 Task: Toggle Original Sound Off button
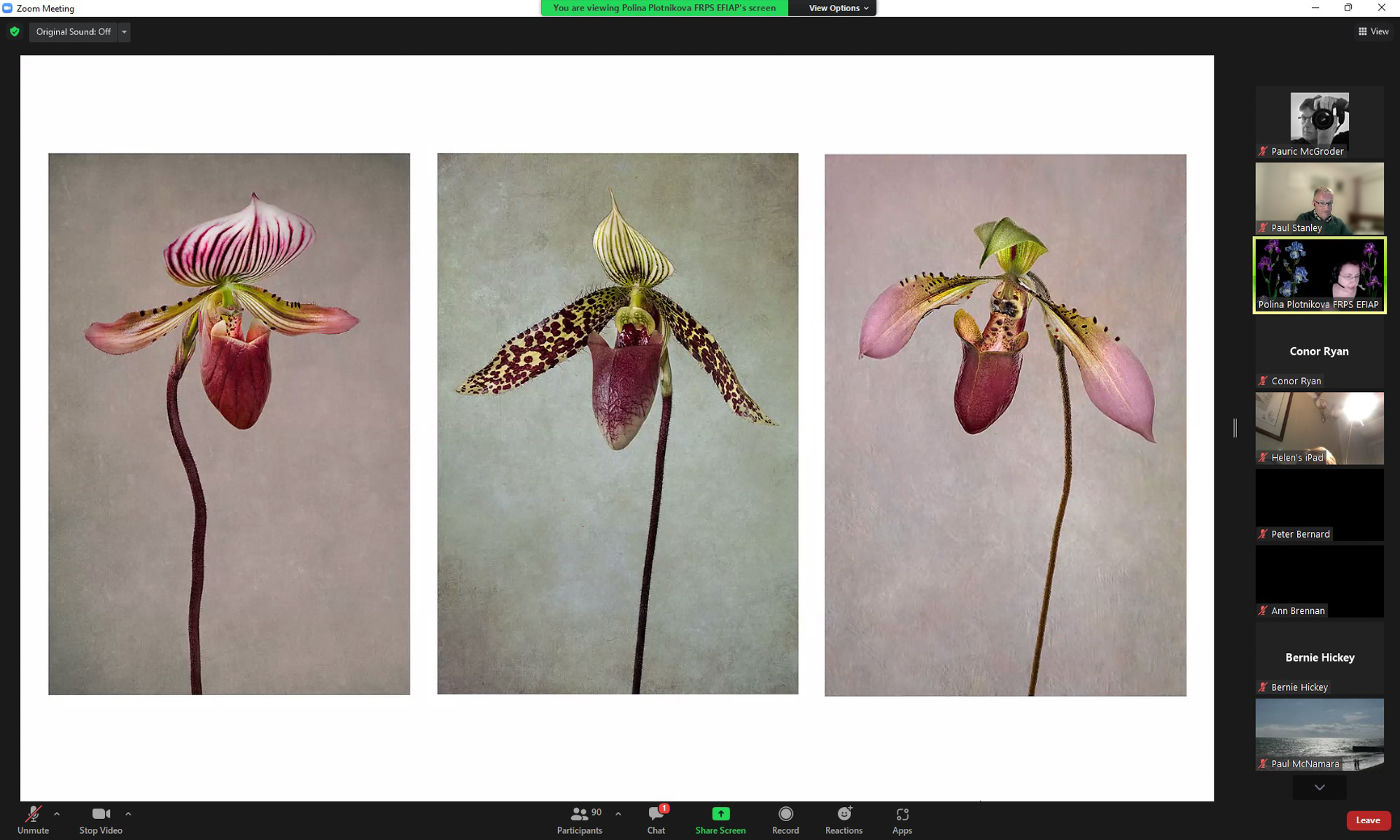[73, 31]
